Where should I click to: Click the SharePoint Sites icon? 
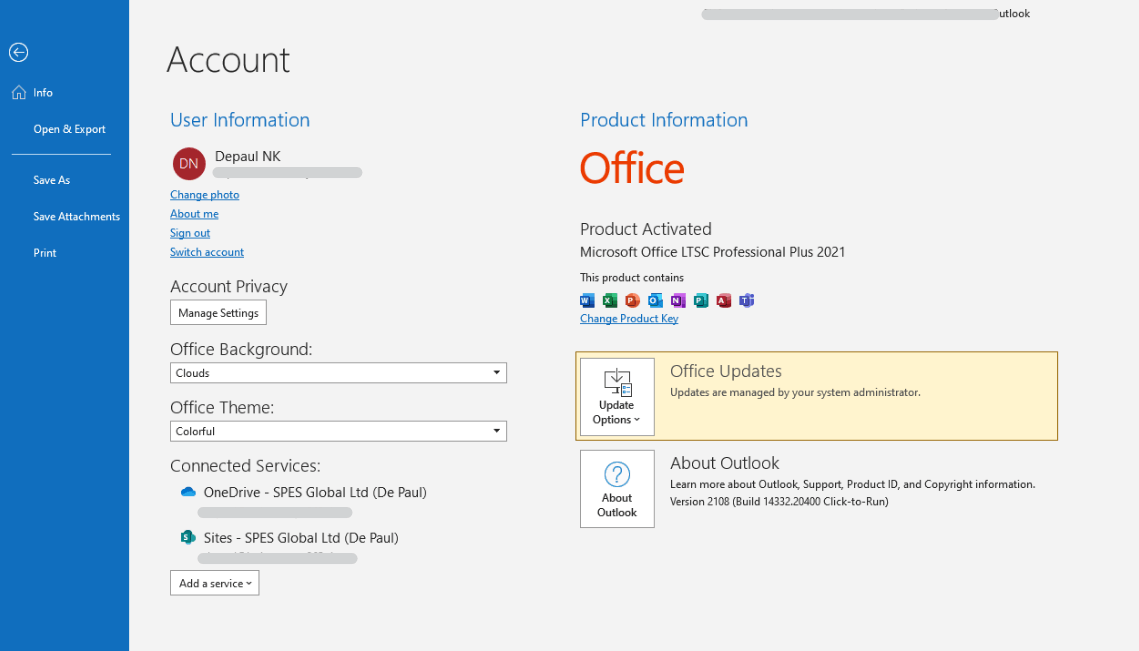pos(188,538)
